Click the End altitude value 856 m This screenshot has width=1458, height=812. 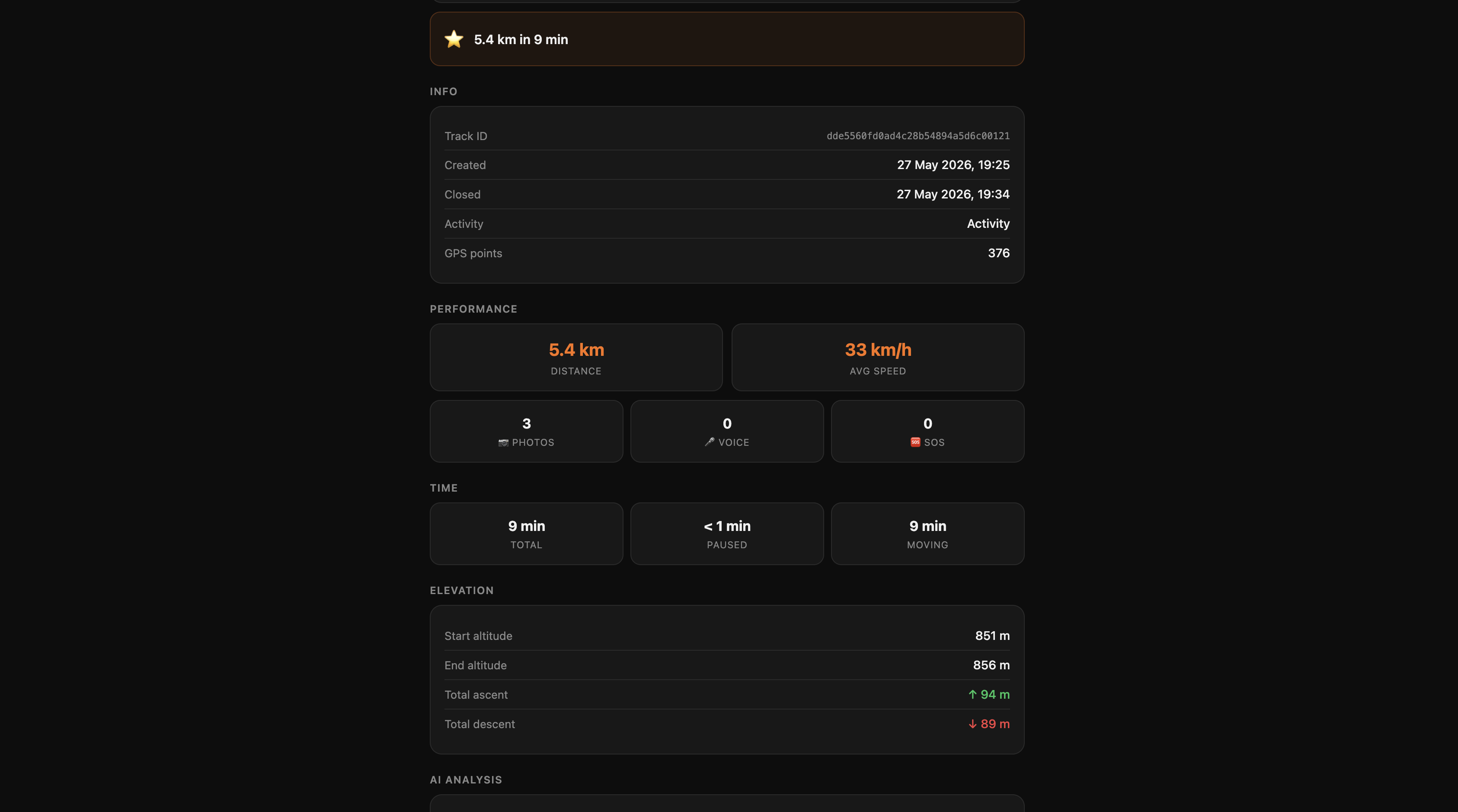pyautogui.click(x=991, y=665)
